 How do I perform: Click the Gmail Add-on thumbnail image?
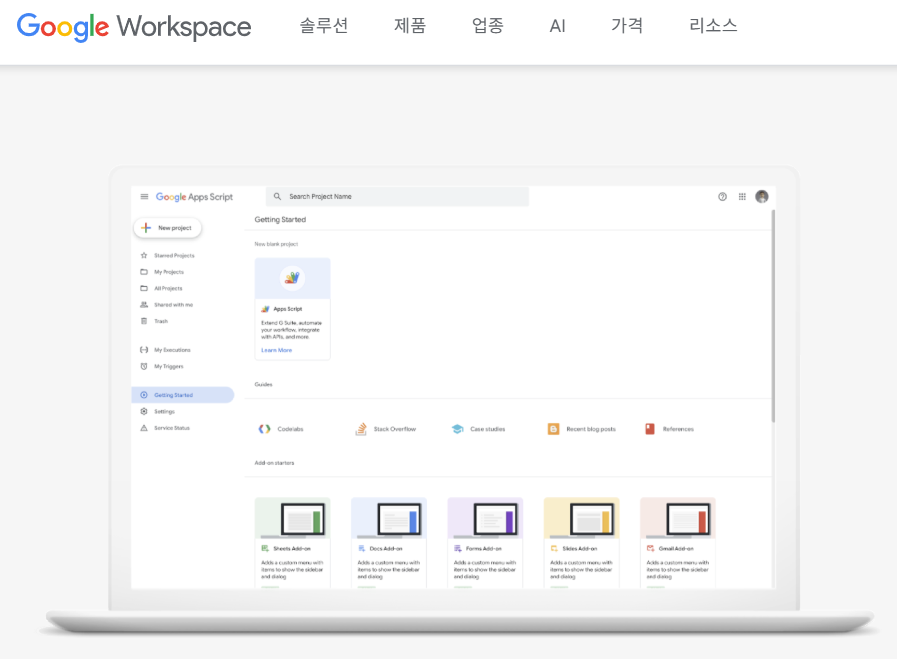[678, 518]
